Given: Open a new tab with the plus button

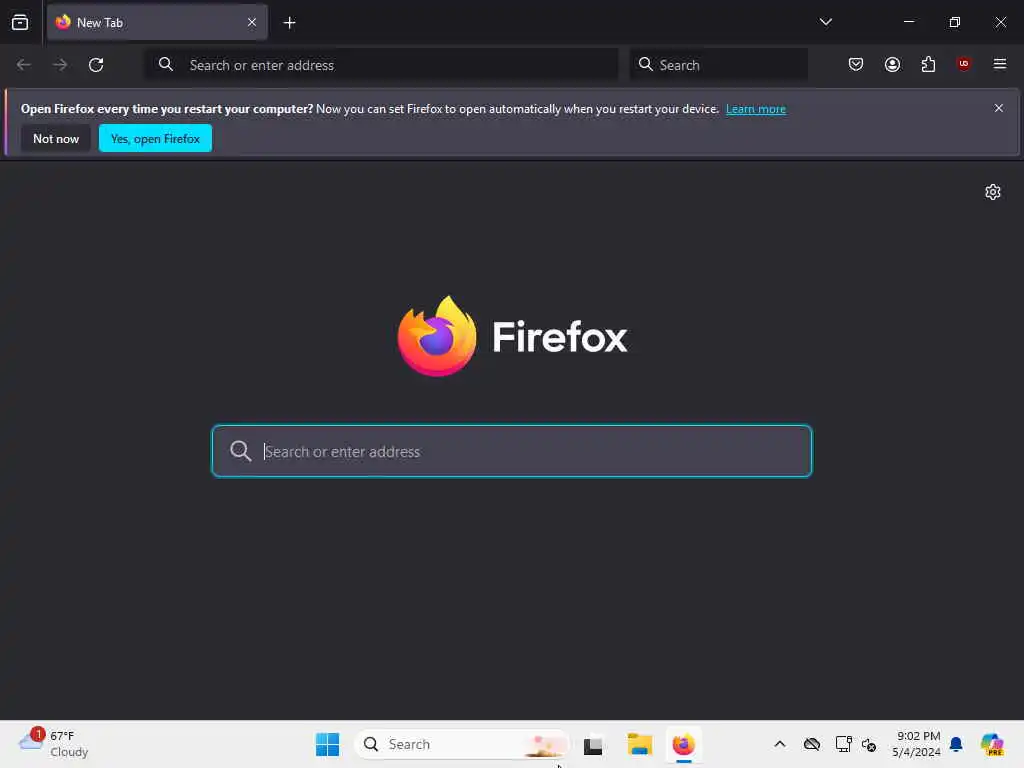Looking at the screenshot, I should (289, 23).
